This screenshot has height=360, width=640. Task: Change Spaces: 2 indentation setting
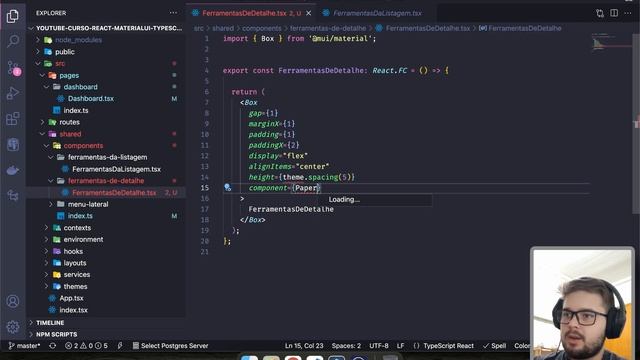tap(346, 346)
